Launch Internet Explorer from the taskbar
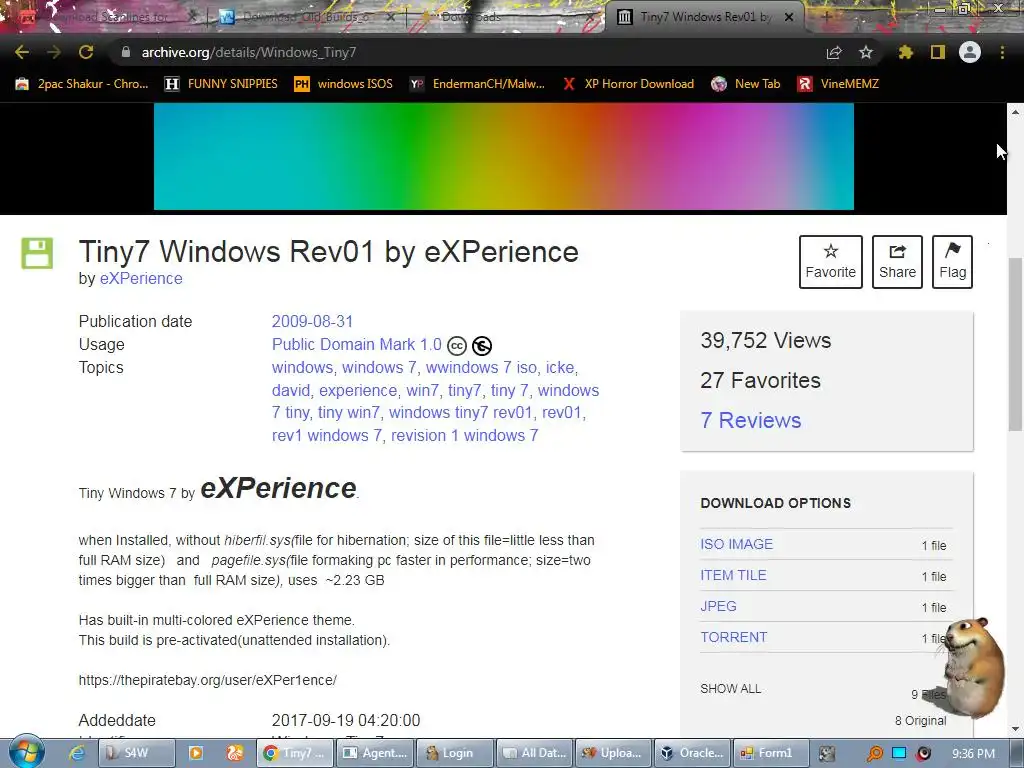The image size is (1024, 768). click(x=77, y=753)
